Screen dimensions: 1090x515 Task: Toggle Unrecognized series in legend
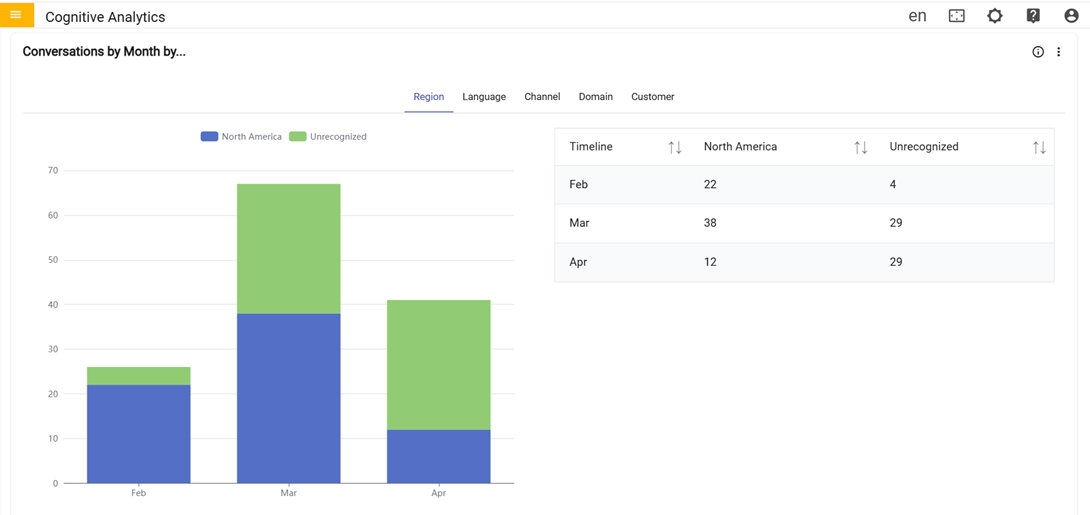328,137
